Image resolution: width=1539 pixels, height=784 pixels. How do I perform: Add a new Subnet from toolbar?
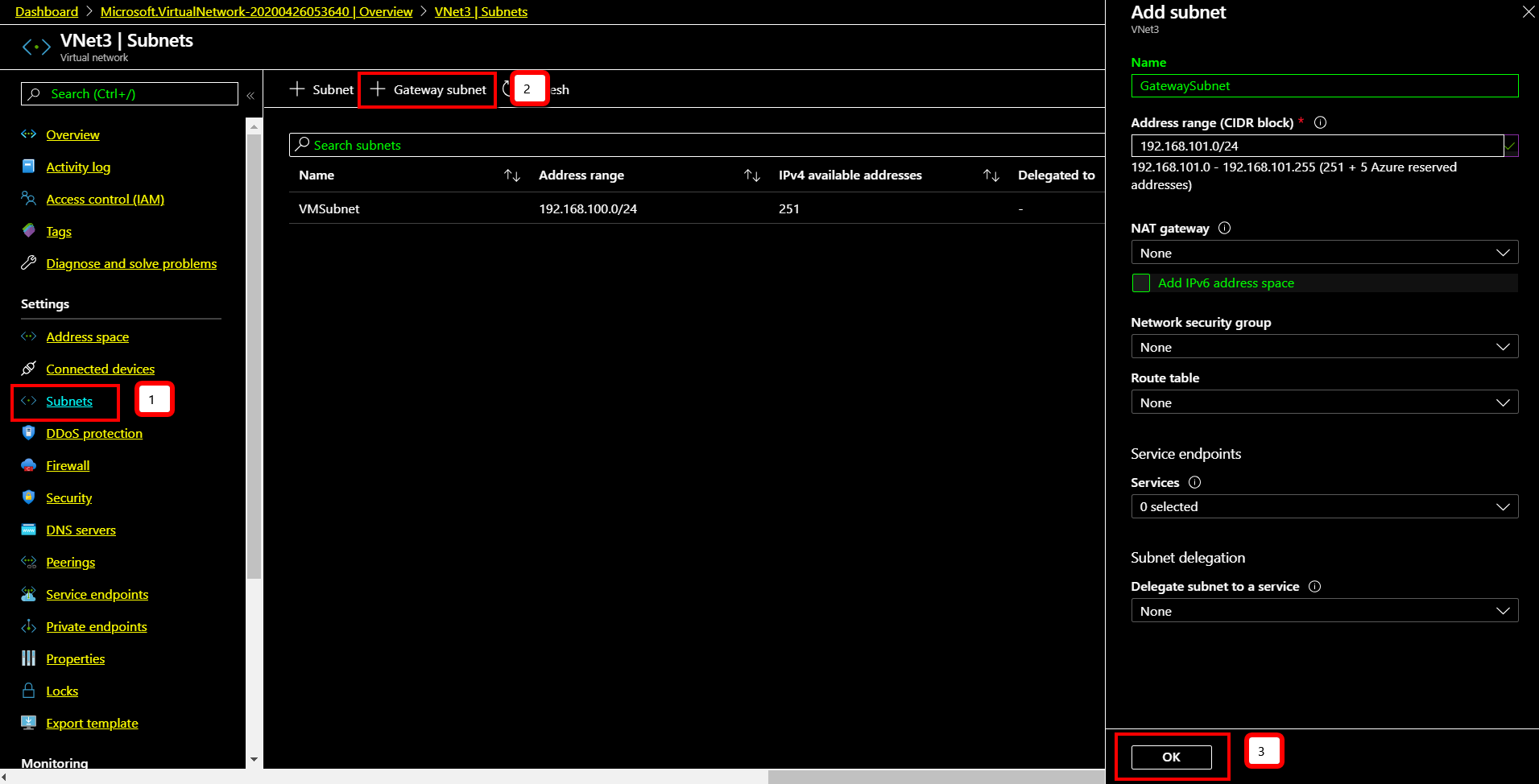click(321, 89)
